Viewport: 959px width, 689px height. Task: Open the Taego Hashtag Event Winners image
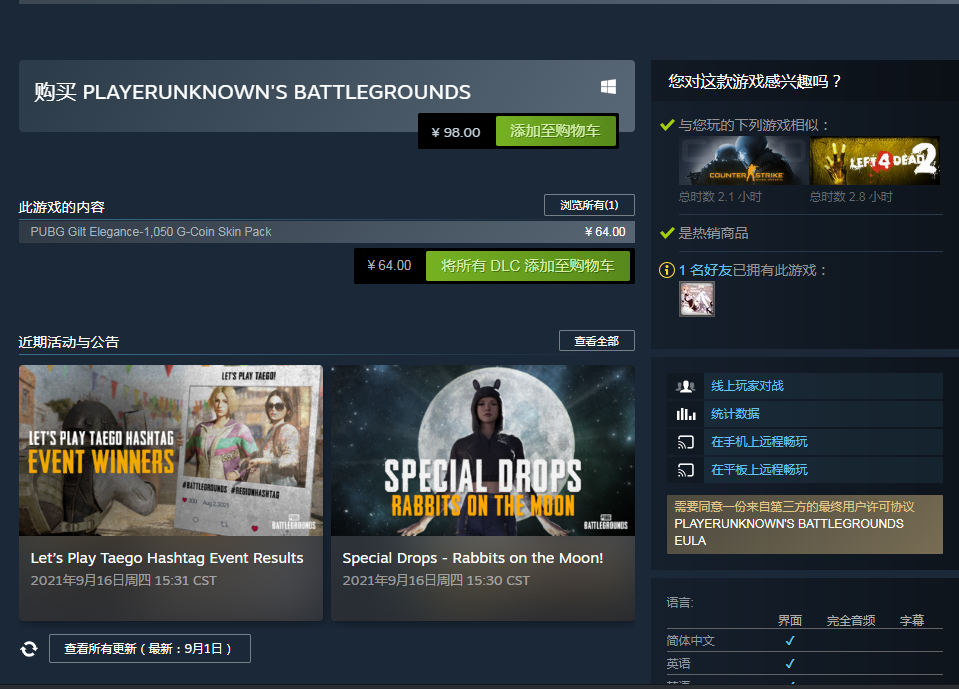[x=171, y=451]
